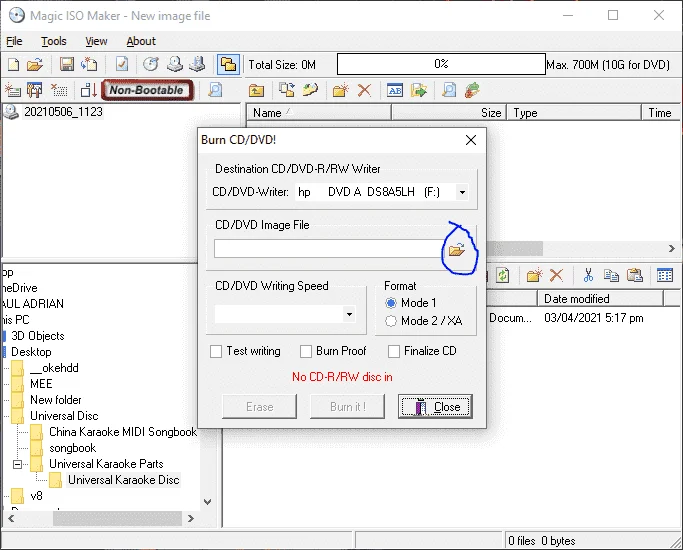Click the Erase button
Screen dimensions: 683x550
pyautogui.click(x=260, y=407)
